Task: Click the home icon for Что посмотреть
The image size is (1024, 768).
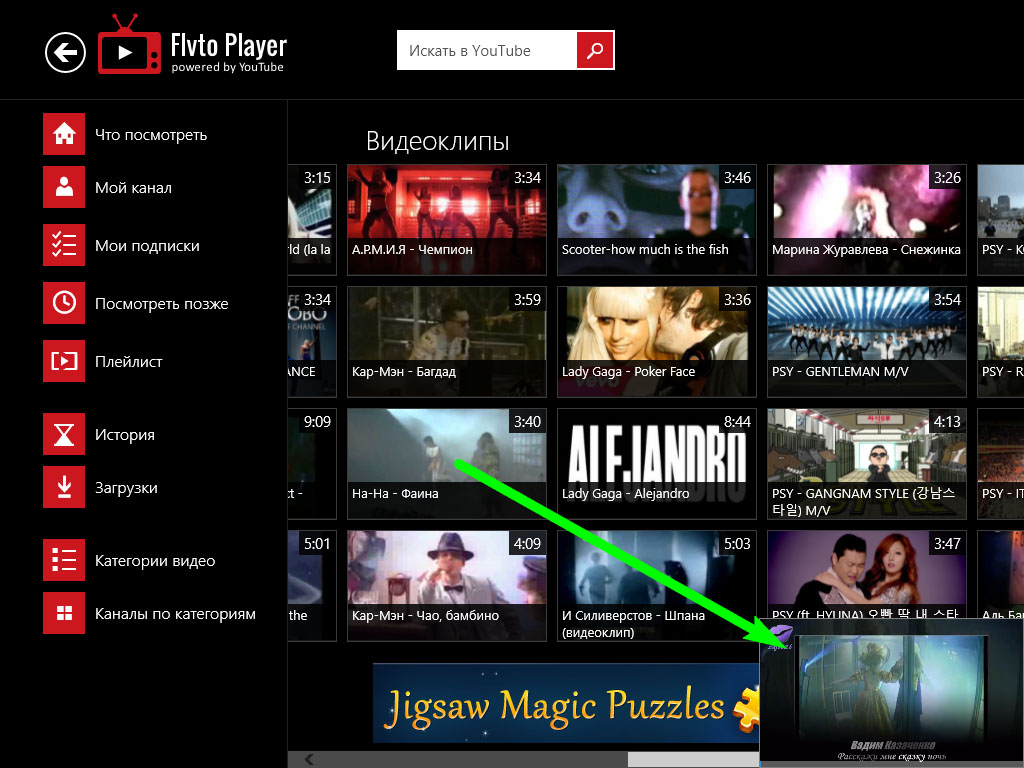Action: (x=64, y=134)
